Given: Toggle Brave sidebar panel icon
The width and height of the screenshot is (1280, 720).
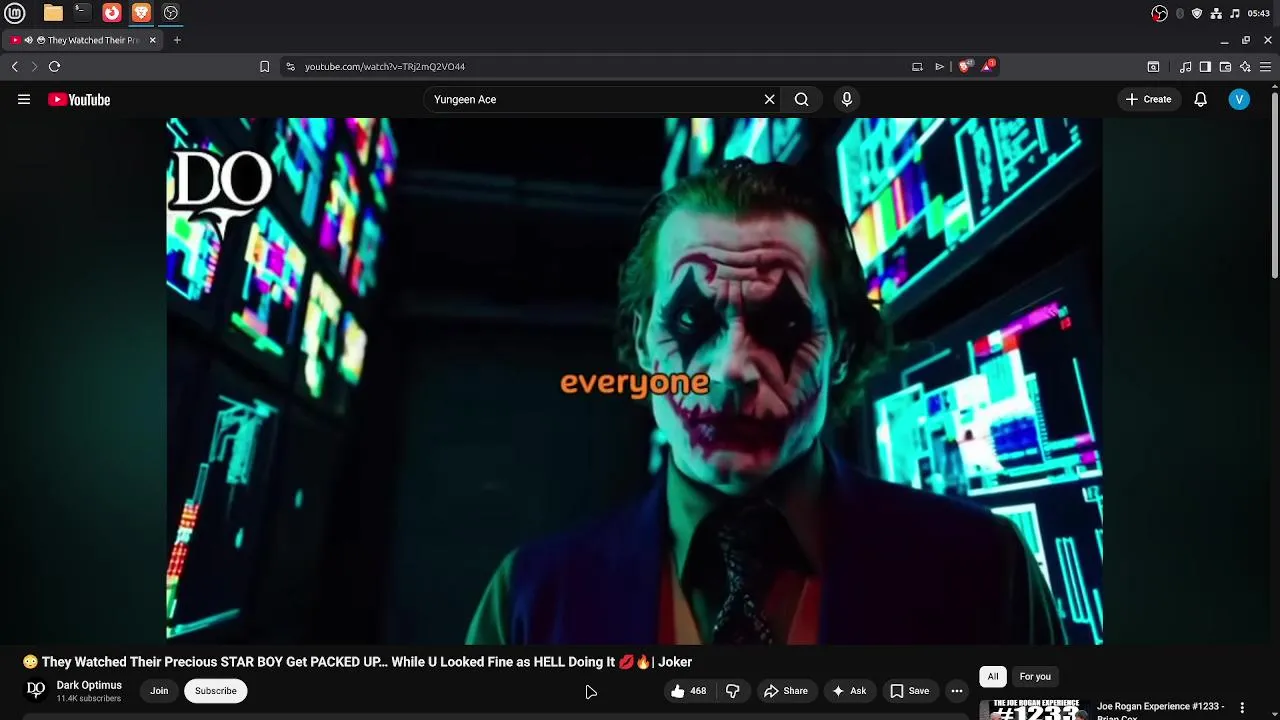Looking at the screenshot, I should [x=1205, y=67].
